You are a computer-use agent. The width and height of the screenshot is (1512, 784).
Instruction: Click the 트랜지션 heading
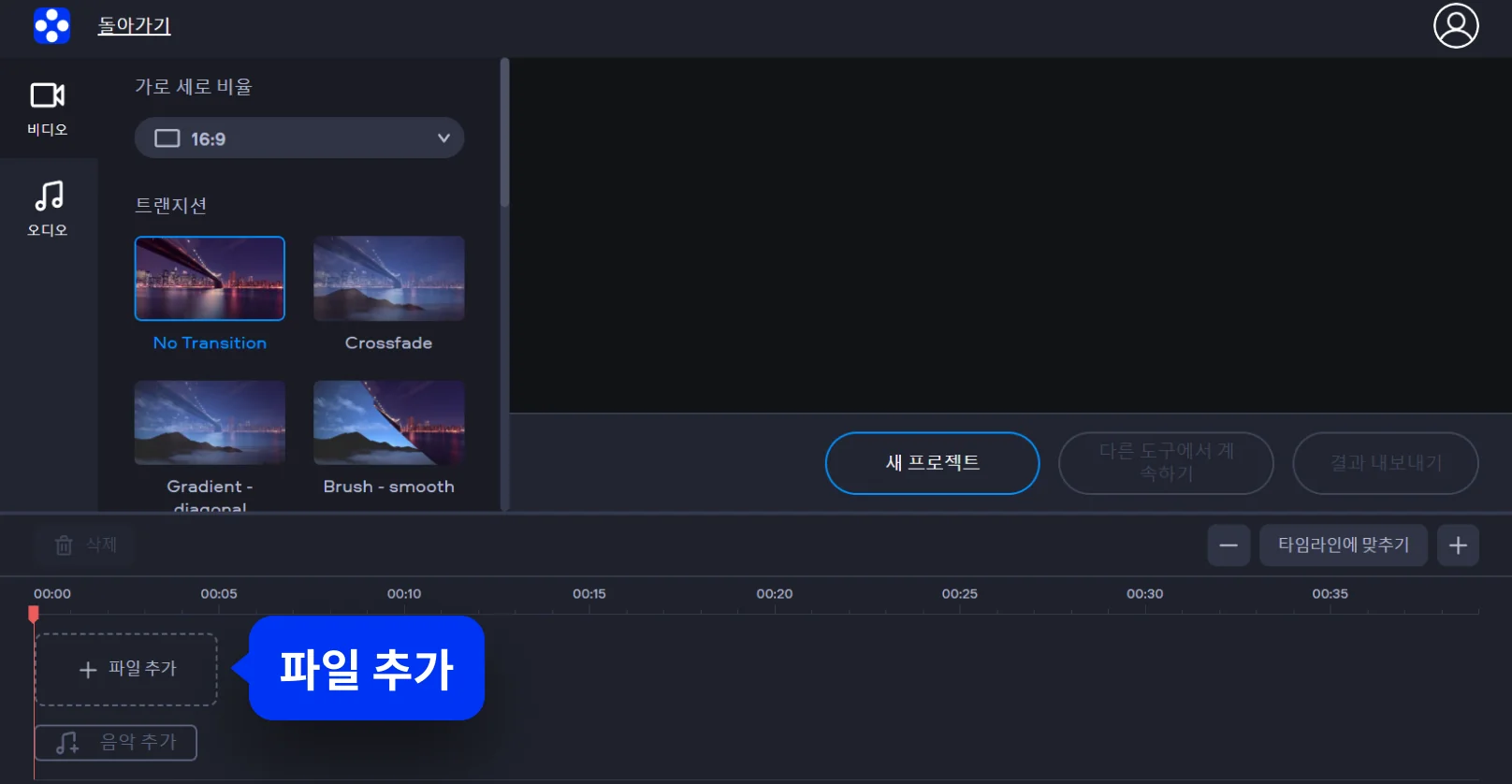tap(170, 206)
